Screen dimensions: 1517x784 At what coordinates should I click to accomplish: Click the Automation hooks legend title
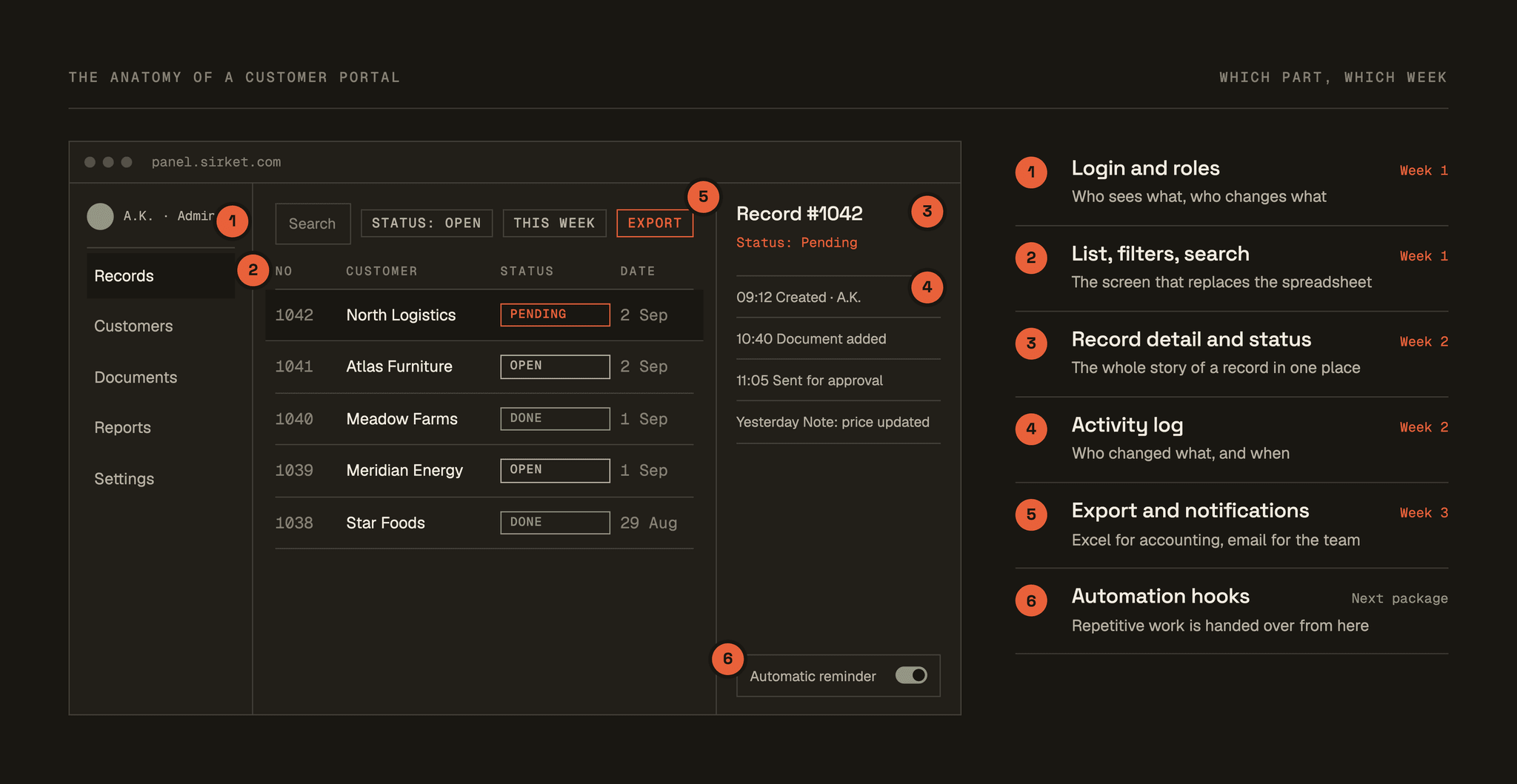[1161, 596]
